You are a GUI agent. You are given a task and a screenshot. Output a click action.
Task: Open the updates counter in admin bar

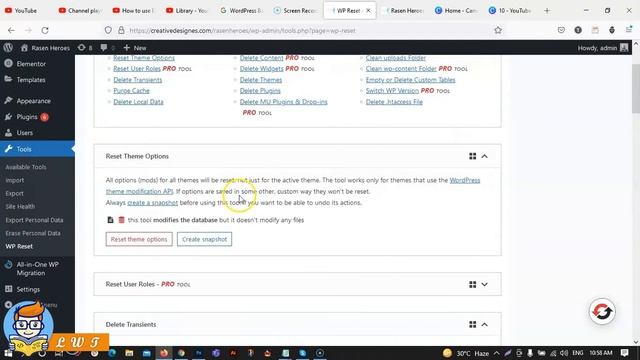point(85,48)
